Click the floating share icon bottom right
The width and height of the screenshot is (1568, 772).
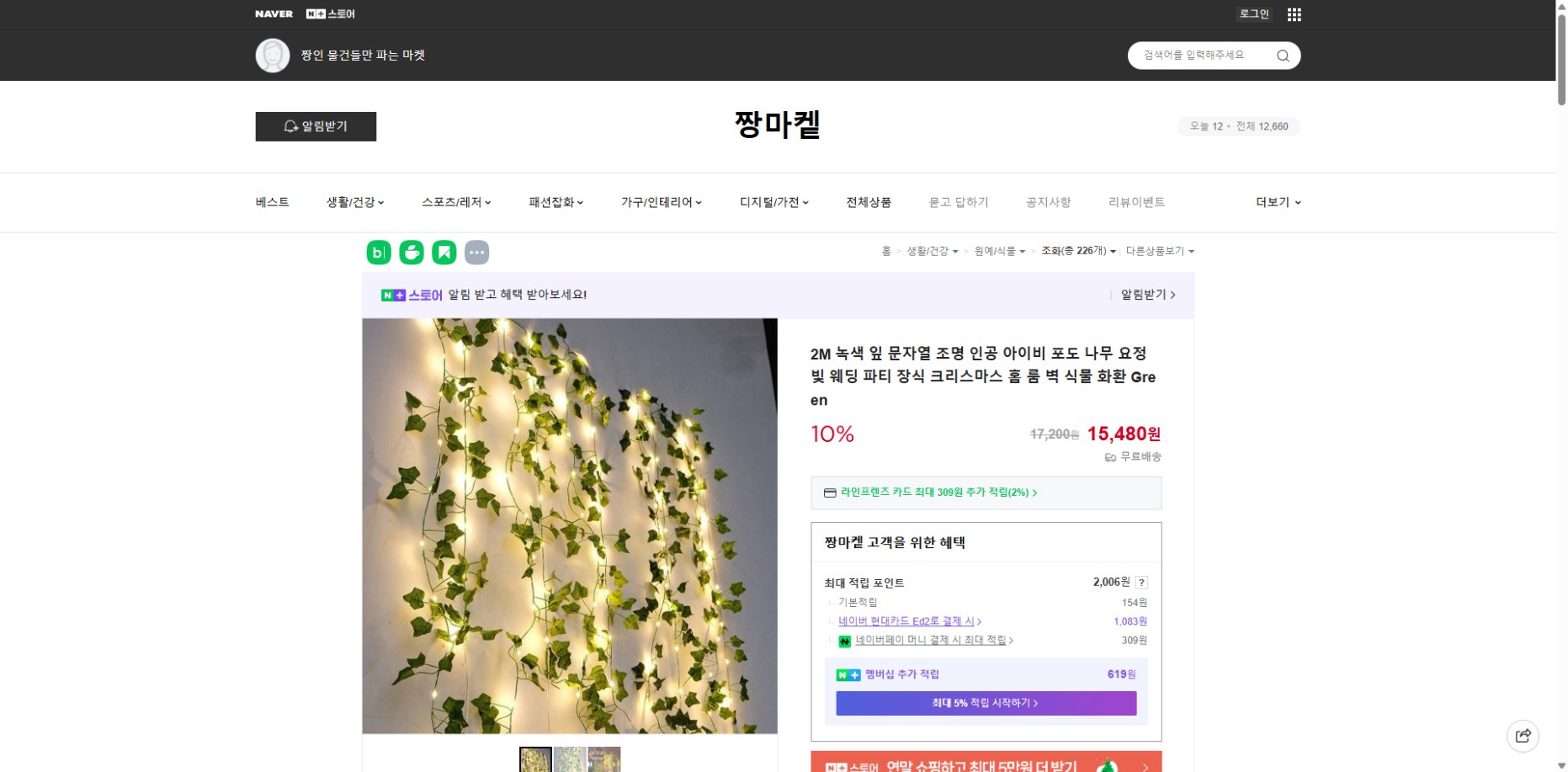(1523, 735)
